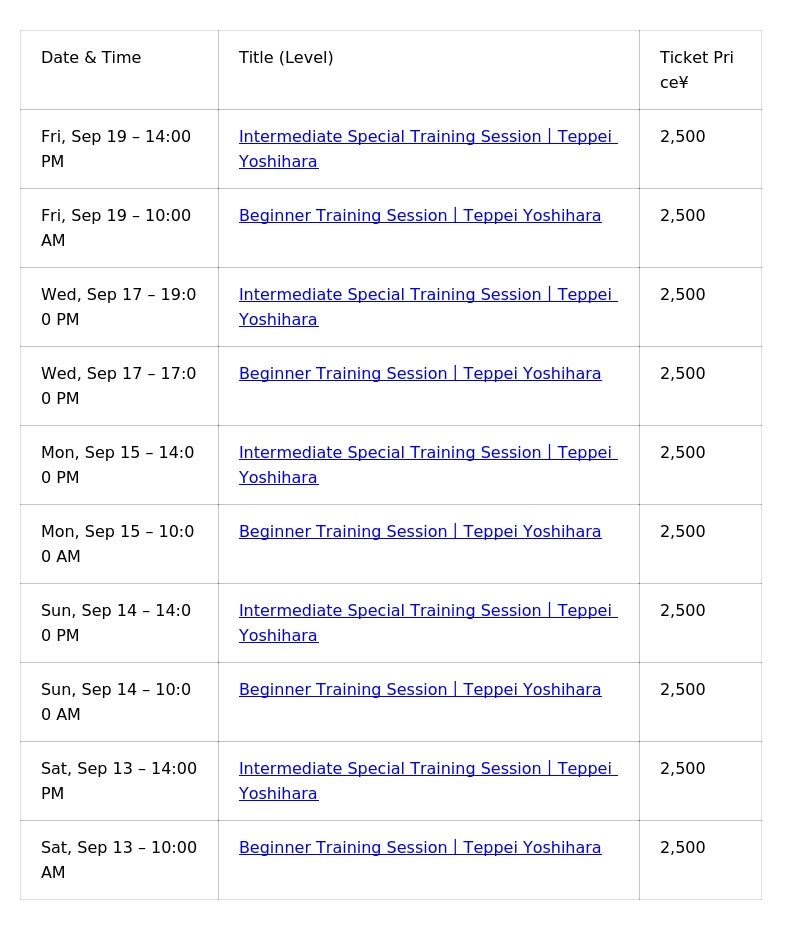This screenshot has width=800, height=930.
Task: Open the Wed Sep 17 17:00 Beginner session link
Action: click(x=420, y=374)
